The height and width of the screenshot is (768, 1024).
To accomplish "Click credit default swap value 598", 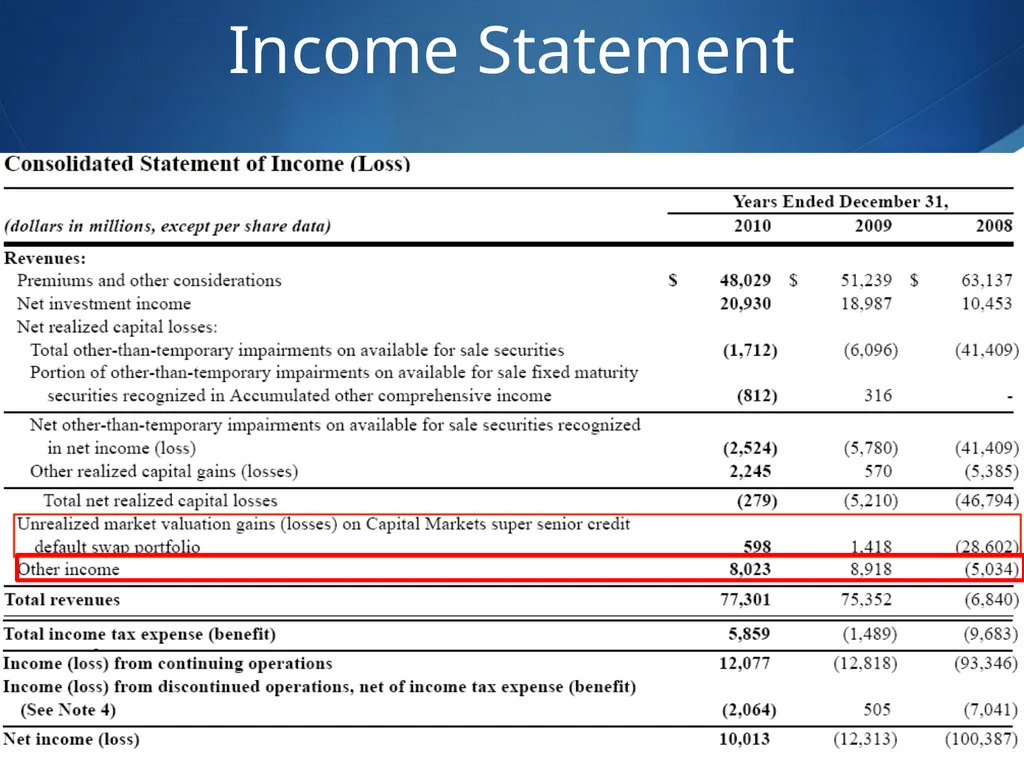I will pyautogui.click(x=758, y=547).
